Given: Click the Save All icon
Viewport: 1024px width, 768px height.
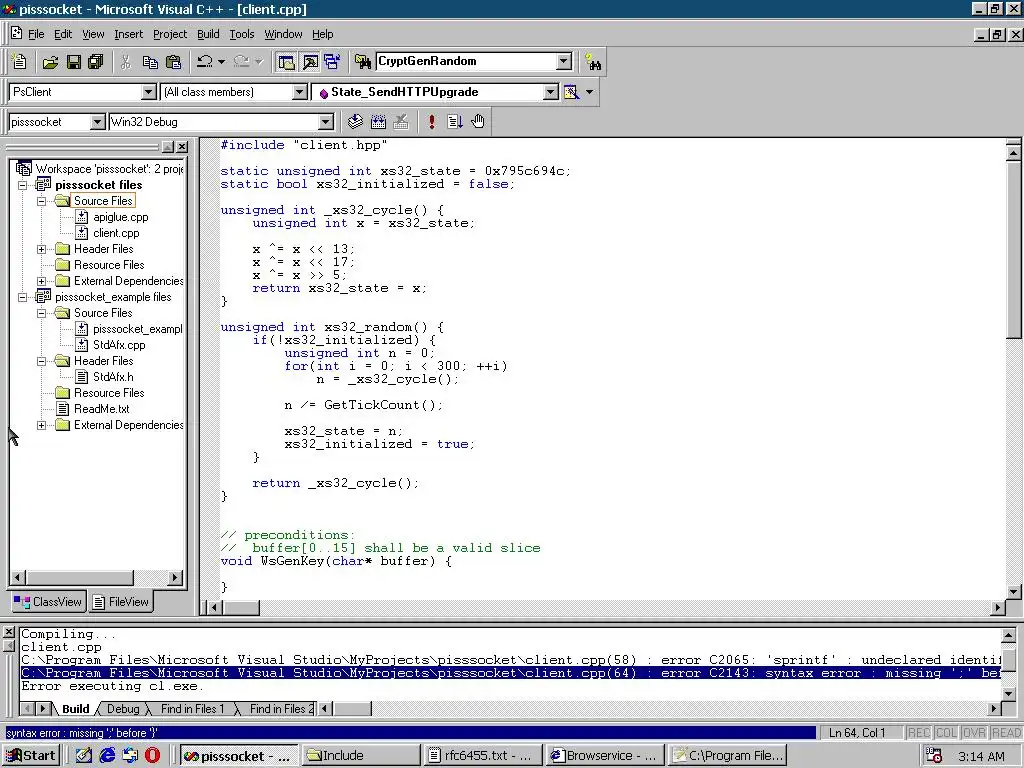Looking at the screenshot, I should click(x=96, y=61).
